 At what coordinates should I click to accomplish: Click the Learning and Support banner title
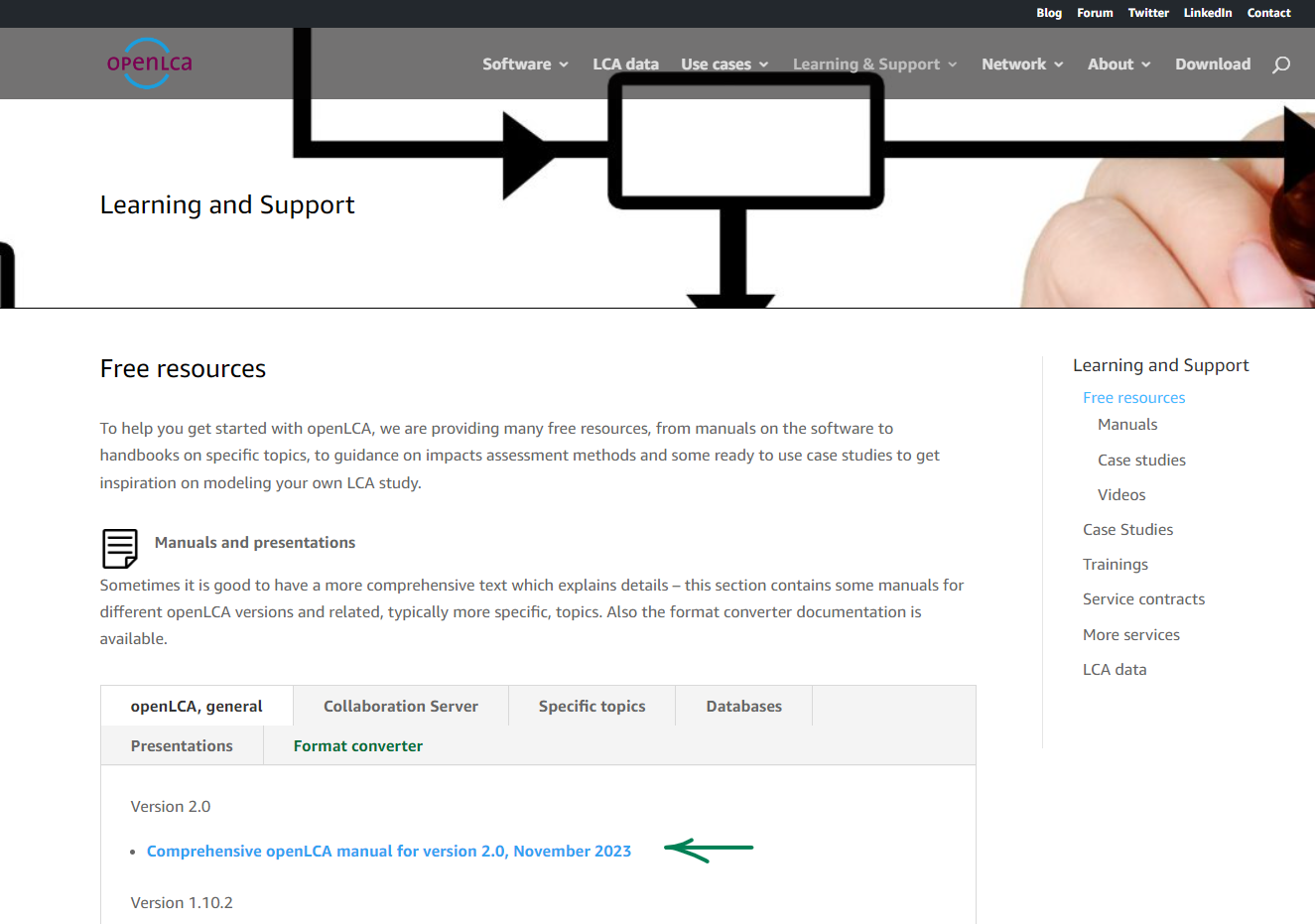tap(227, 204)
